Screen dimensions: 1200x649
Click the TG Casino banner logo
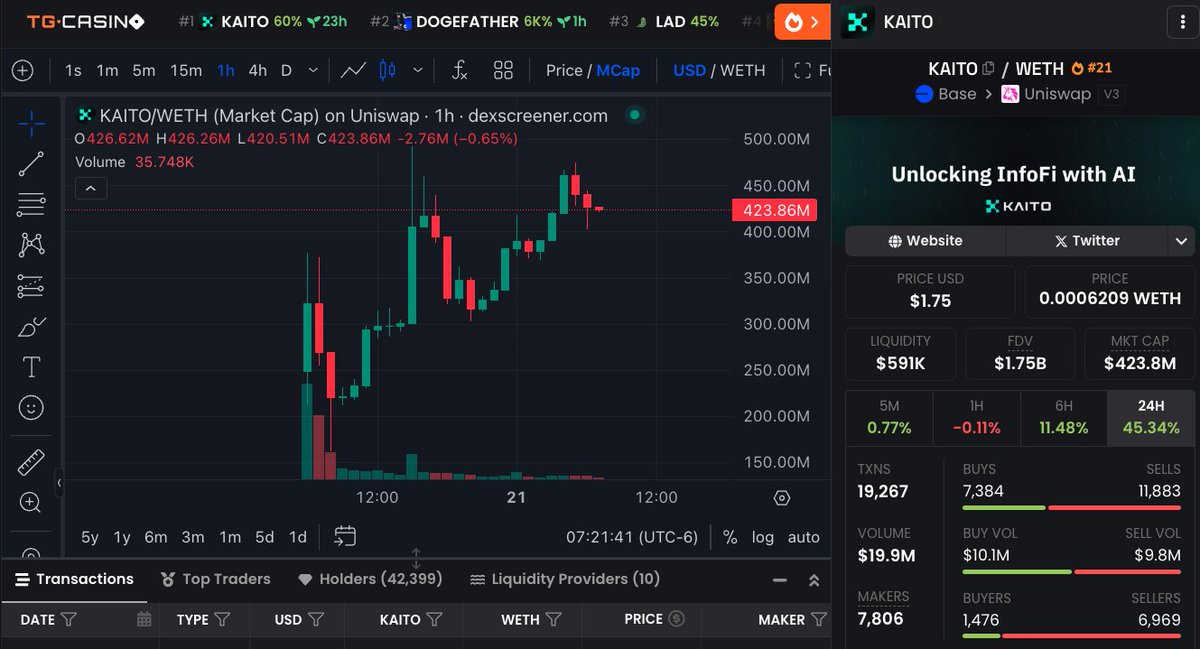(x=85, y=21)
